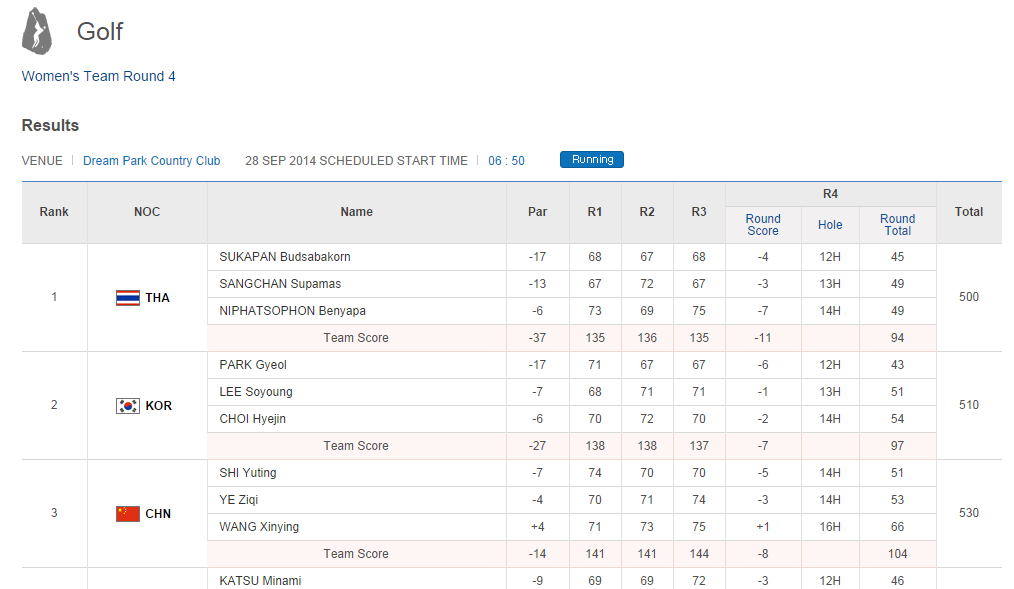The image size is (1014, 589).
Task: Click the Running status button
Action: pyautogui.click(x=592, y=160)
